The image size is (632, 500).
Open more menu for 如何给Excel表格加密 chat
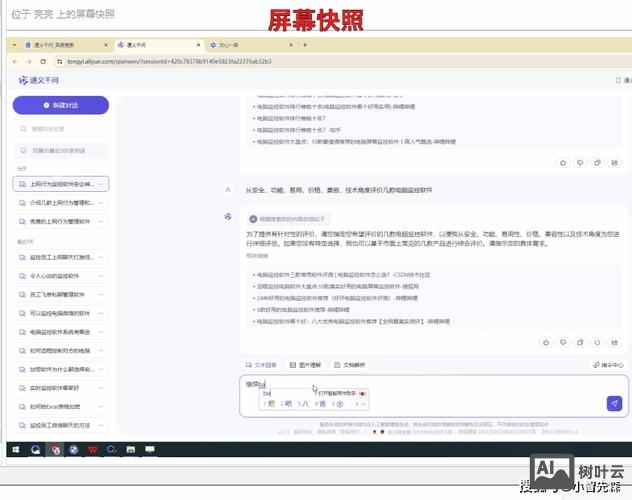101,407
